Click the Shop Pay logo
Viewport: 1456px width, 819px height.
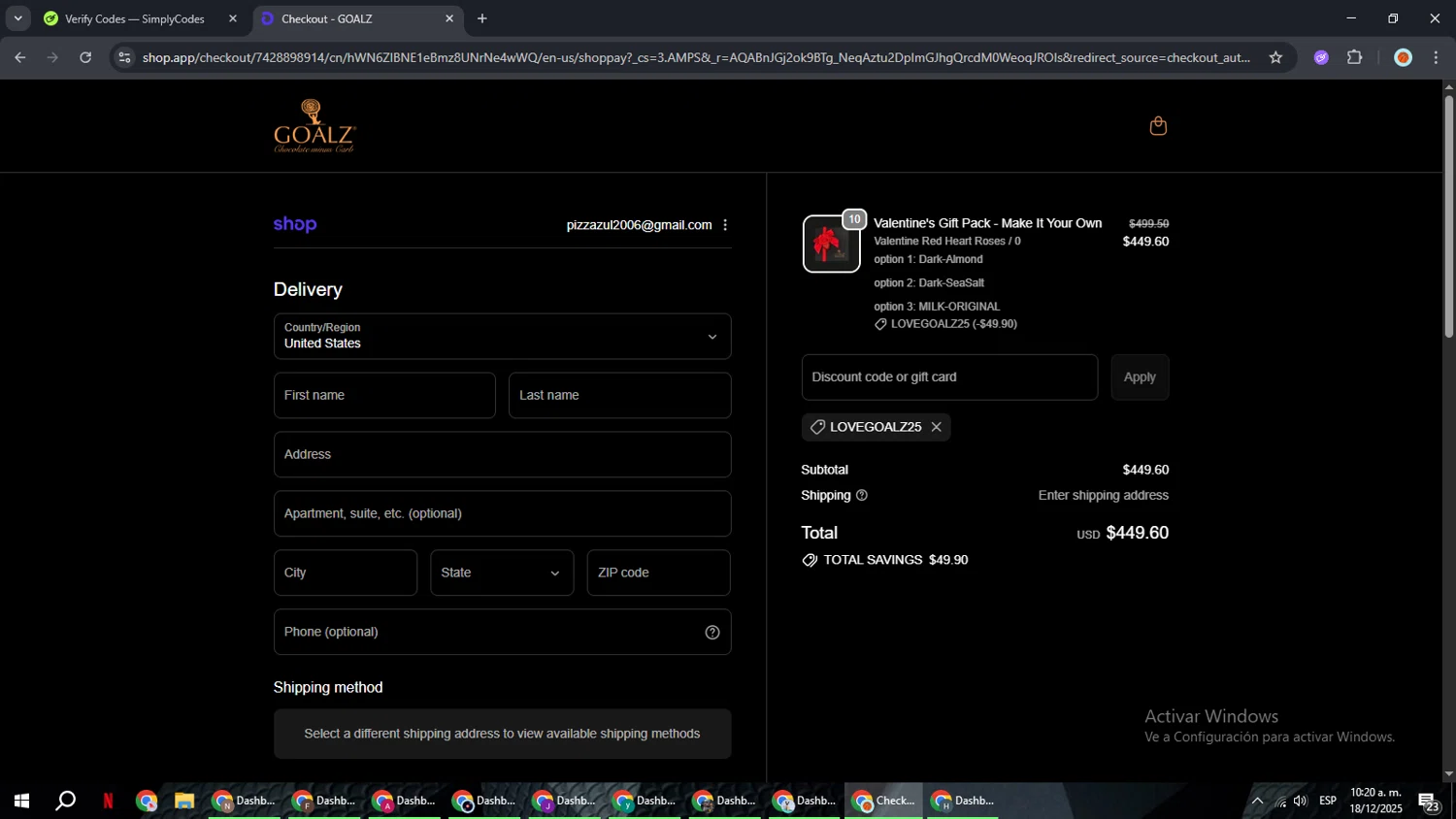pos(295,224)
